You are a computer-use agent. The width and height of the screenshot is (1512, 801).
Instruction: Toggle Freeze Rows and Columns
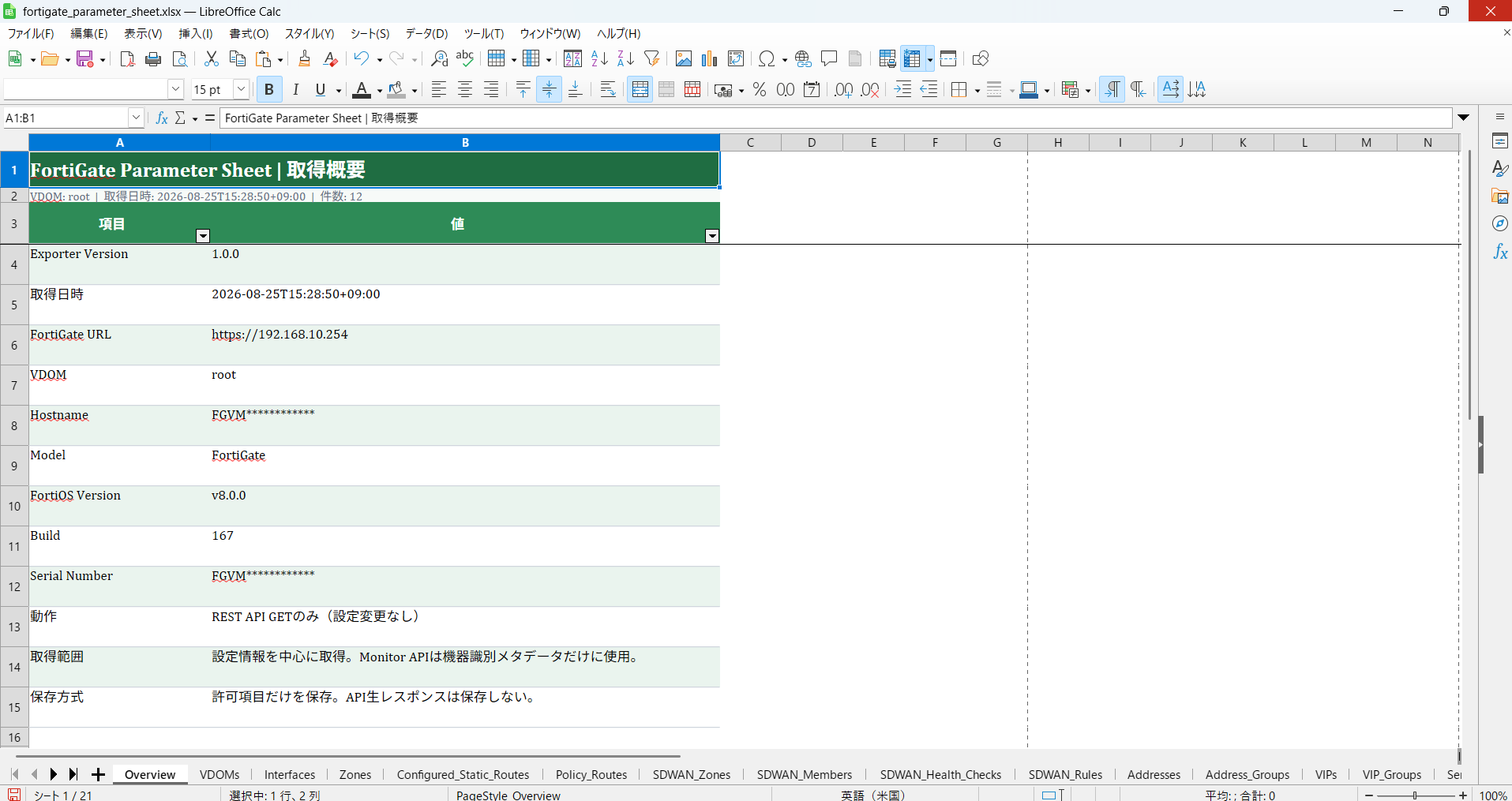pos(913,59)
